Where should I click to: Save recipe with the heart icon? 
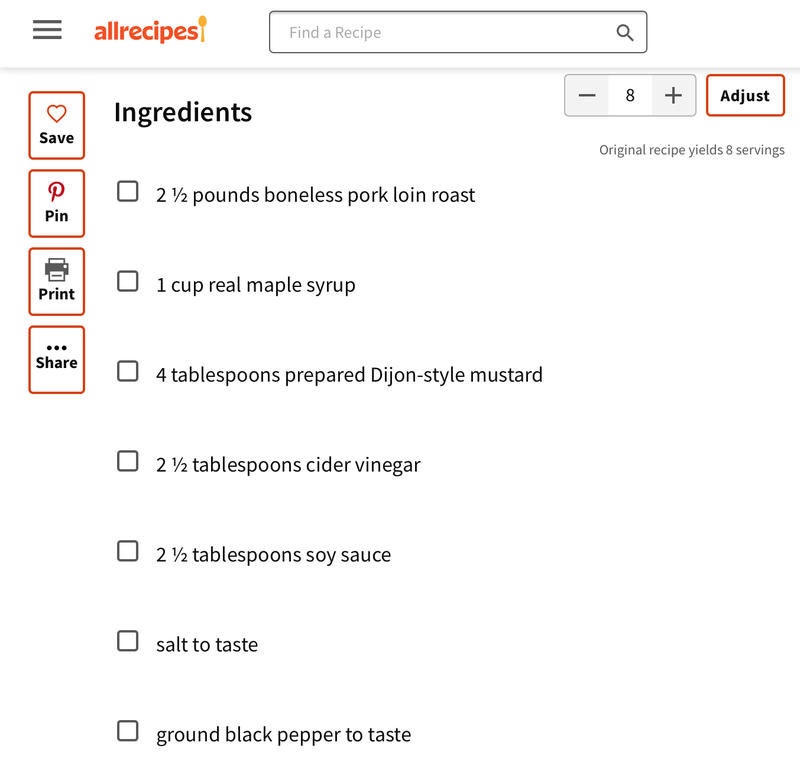(57, 126)
